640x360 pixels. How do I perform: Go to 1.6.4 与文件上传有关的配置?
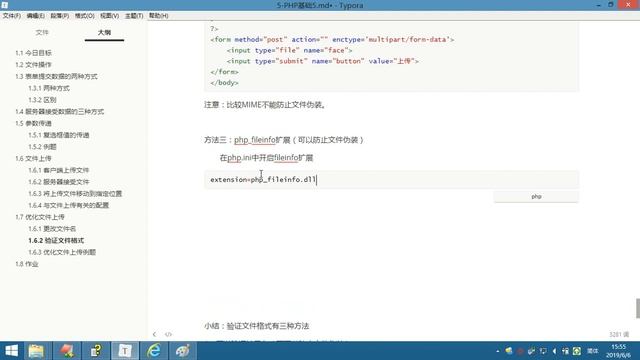point(69,205)
